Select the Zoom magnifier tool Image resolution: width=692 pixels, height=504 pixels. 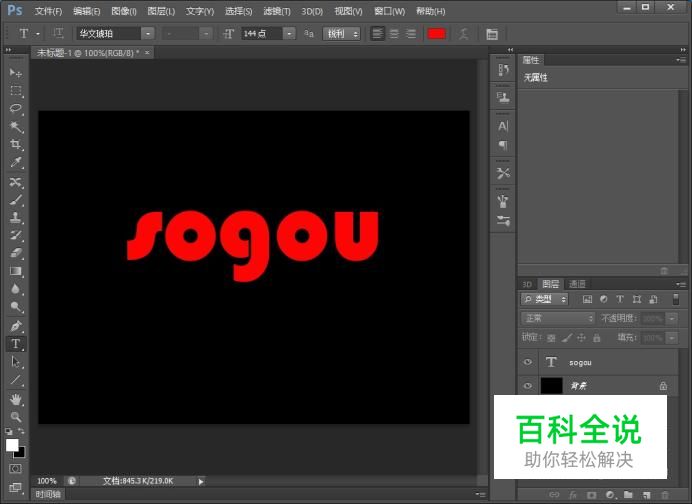coord(16,416)
